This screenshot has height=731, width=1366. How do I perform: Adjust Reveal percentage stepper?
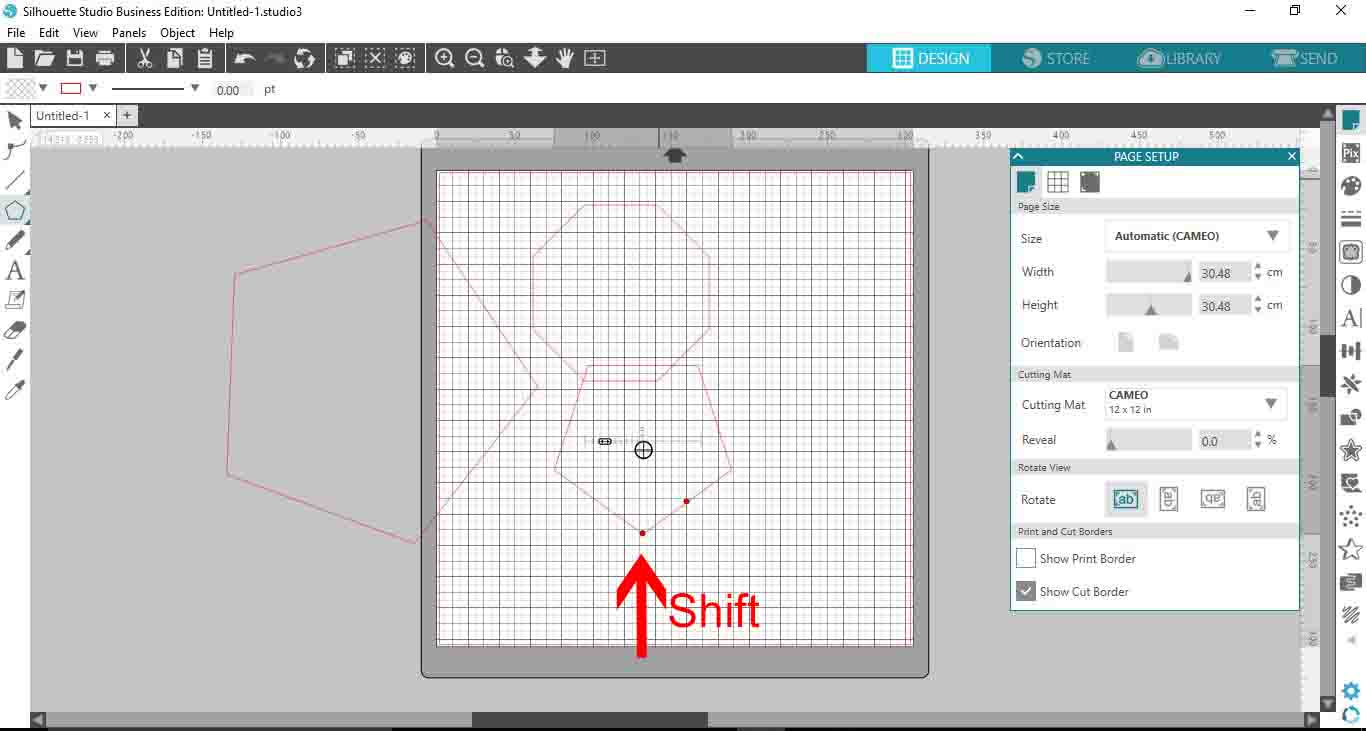1258,439
